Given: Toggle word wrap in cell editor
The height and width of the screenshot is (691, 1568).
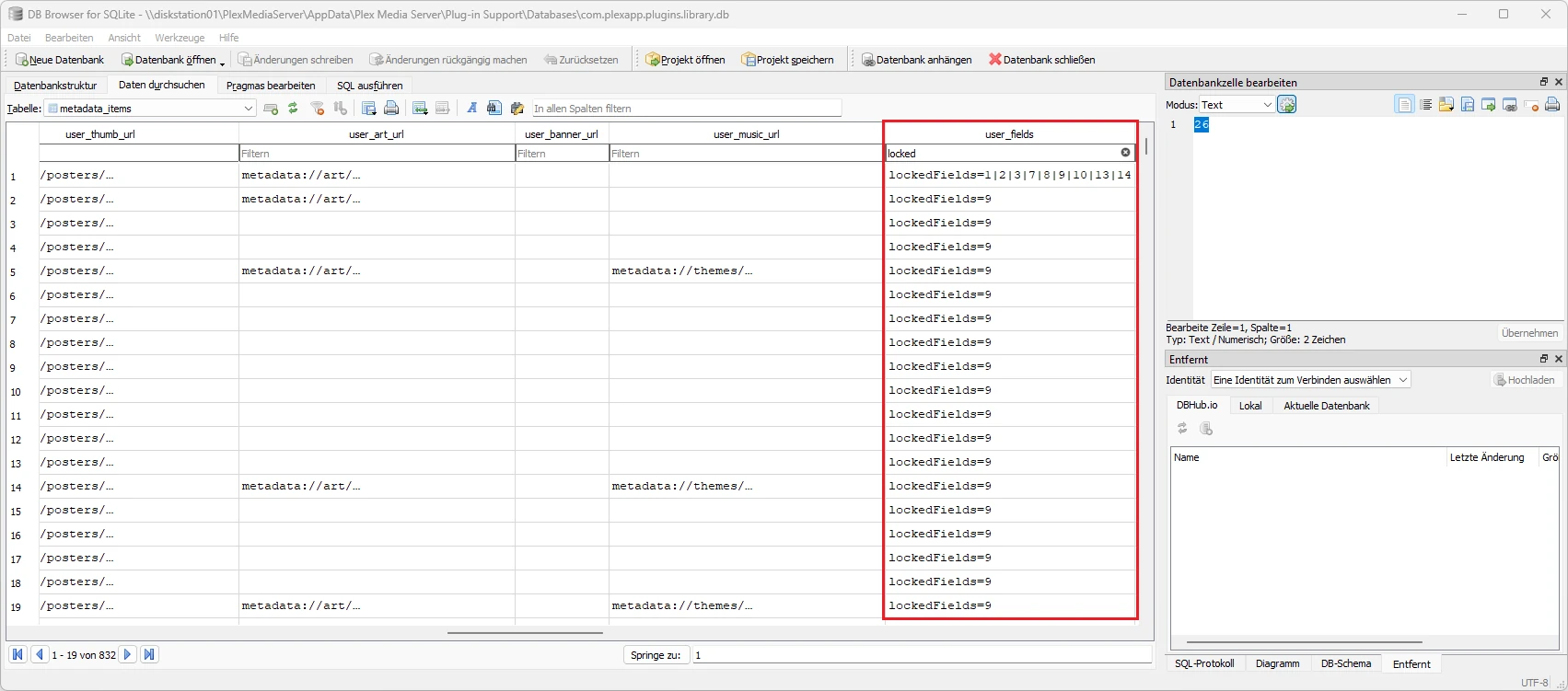Looking at the screenshot, I should (x=1425, y=105).
